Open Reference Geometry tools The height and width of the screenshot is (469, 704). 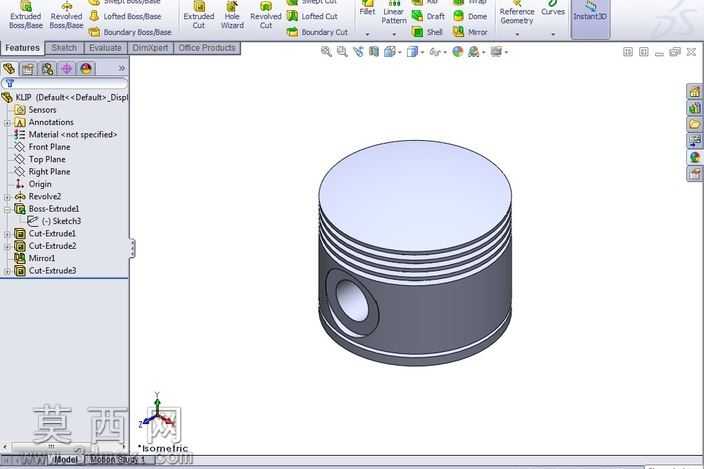click(x=517, y=13)
